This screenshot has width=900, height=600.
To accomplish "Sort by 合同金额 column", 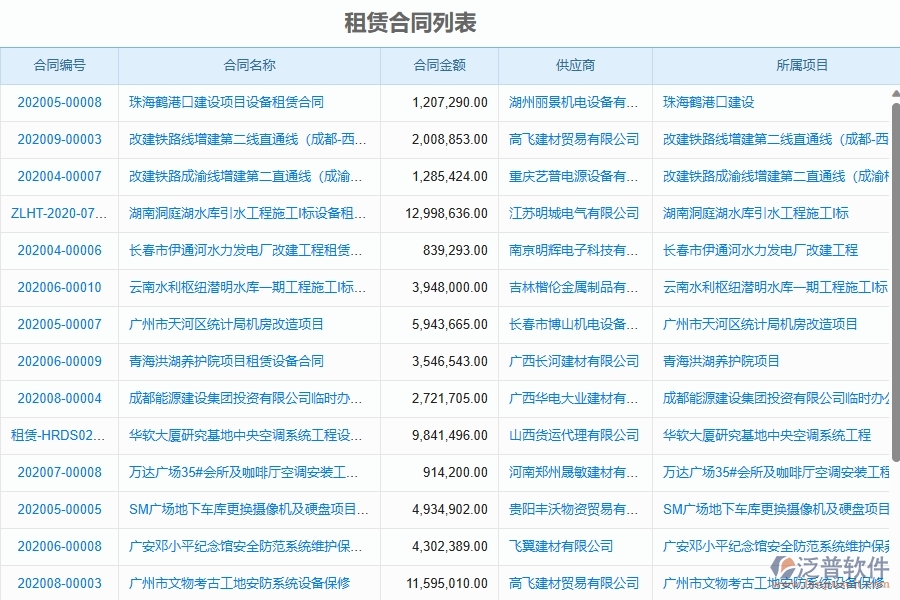I will 439,65.
